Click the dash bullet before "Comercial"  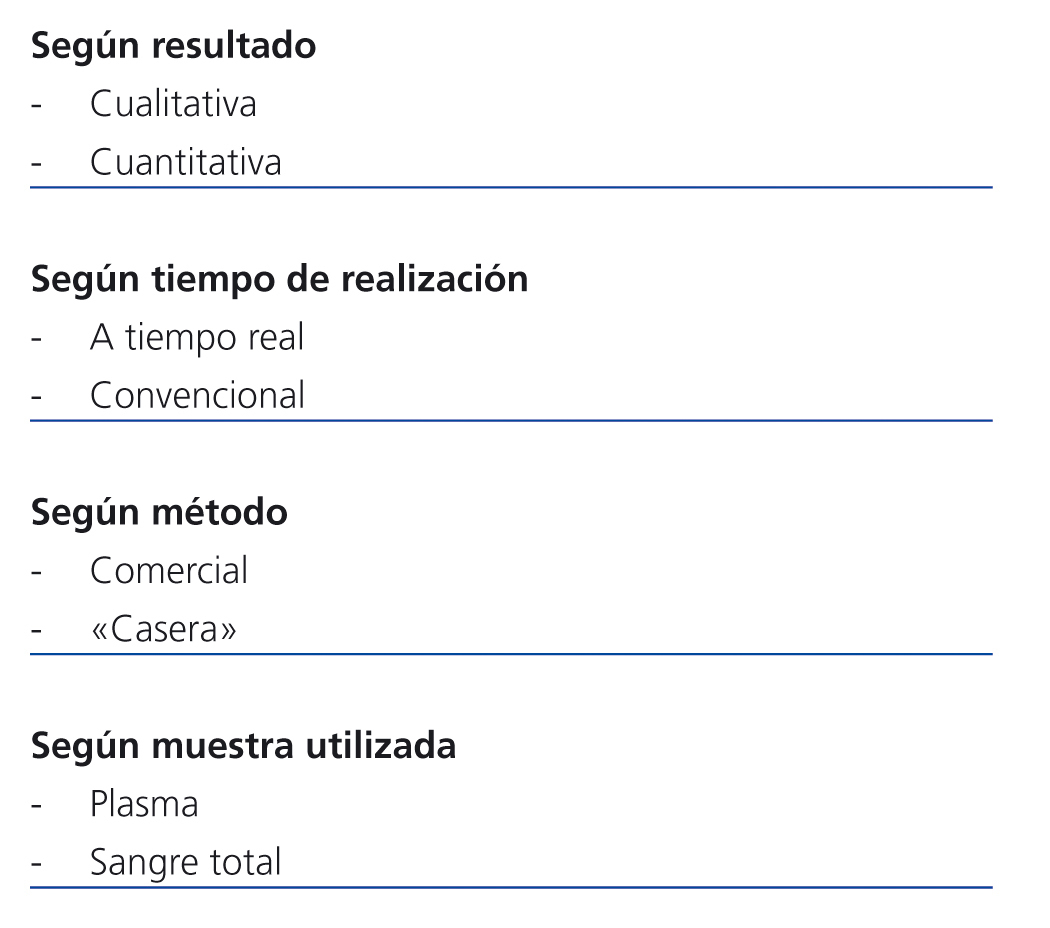pos(36,573)
